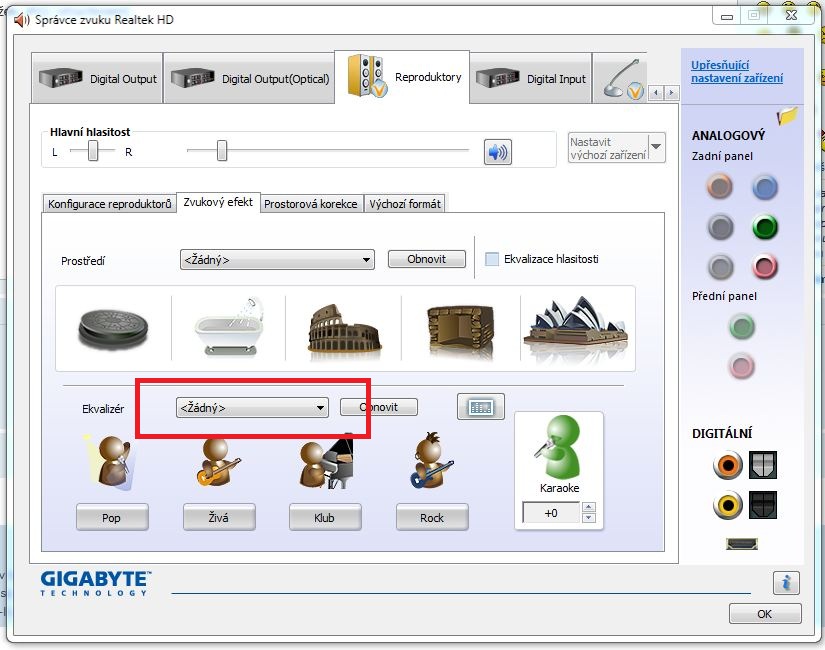Click the upper optical digital connector
825x650 pixels.
click(763, 465)
